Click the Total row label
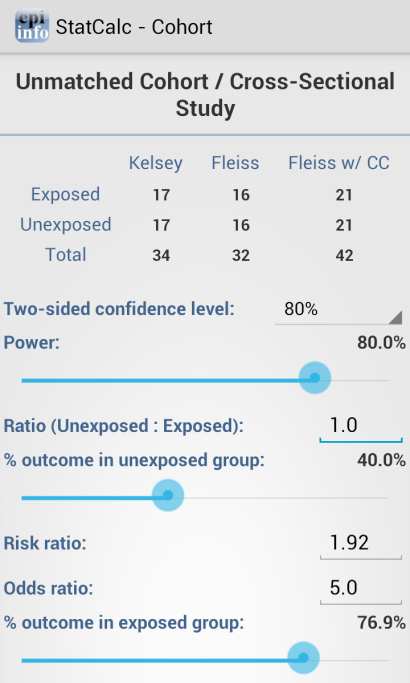This screenshot has height=683, width=410. point(66,255)
